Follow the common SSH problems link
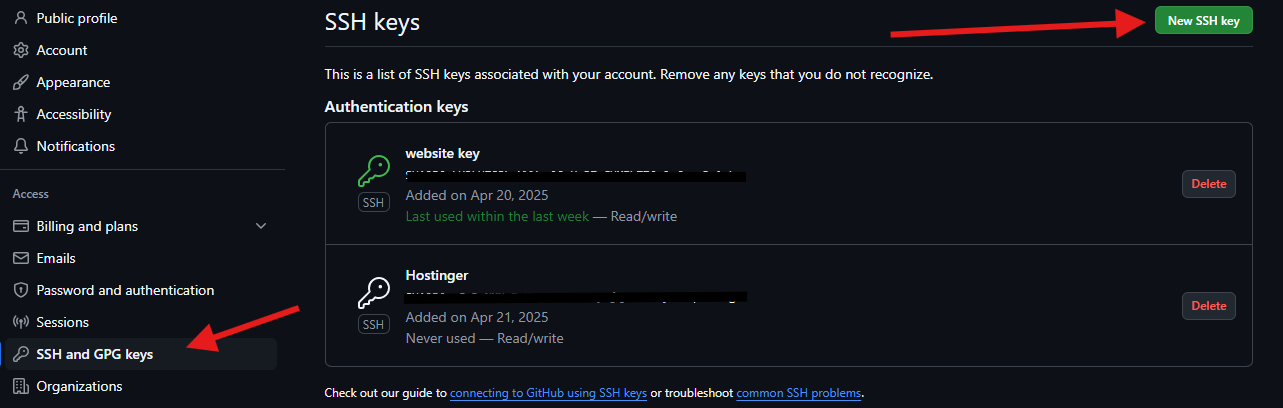The width and height of the screenshot is (1283, 408). pos(798,393)
